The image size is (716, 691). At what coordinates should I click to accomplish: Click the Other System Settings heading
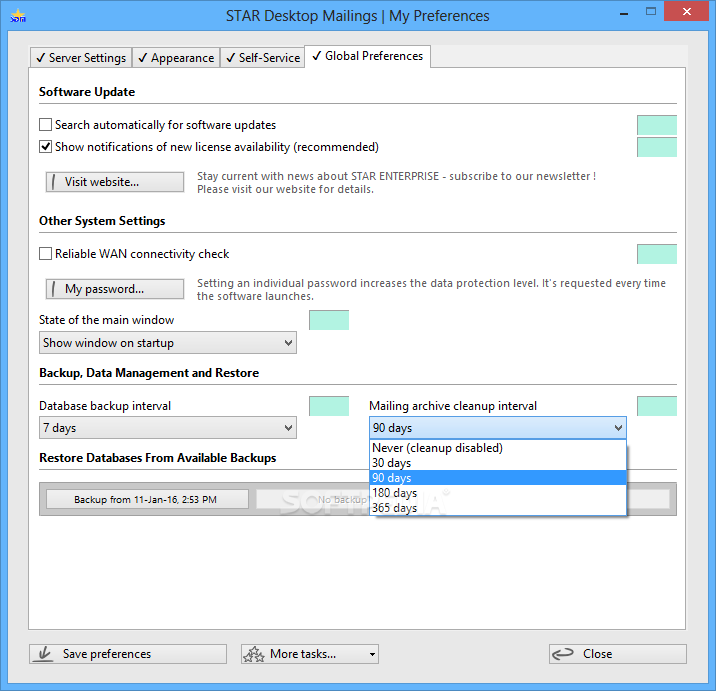pos(102,221)
